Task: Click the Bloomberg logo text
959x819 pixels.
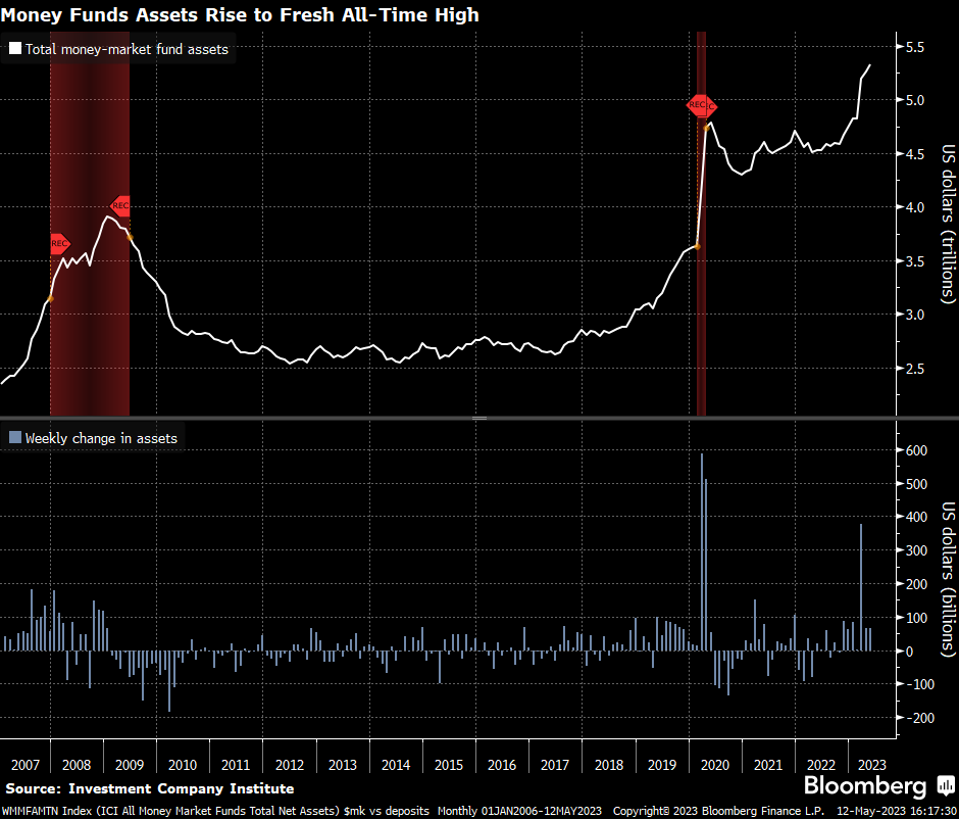Action: (x=865, y=785)
